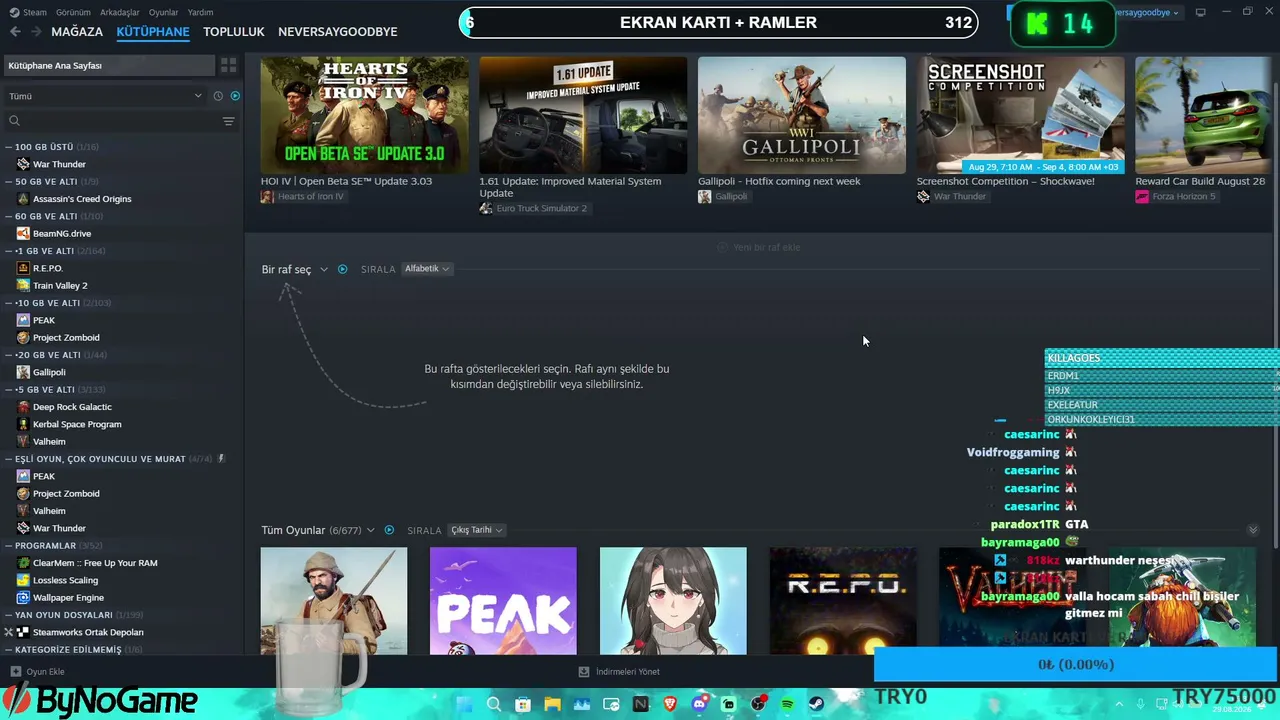
Task: Open File Explorer from the taskbar
Action: [552, 704]
